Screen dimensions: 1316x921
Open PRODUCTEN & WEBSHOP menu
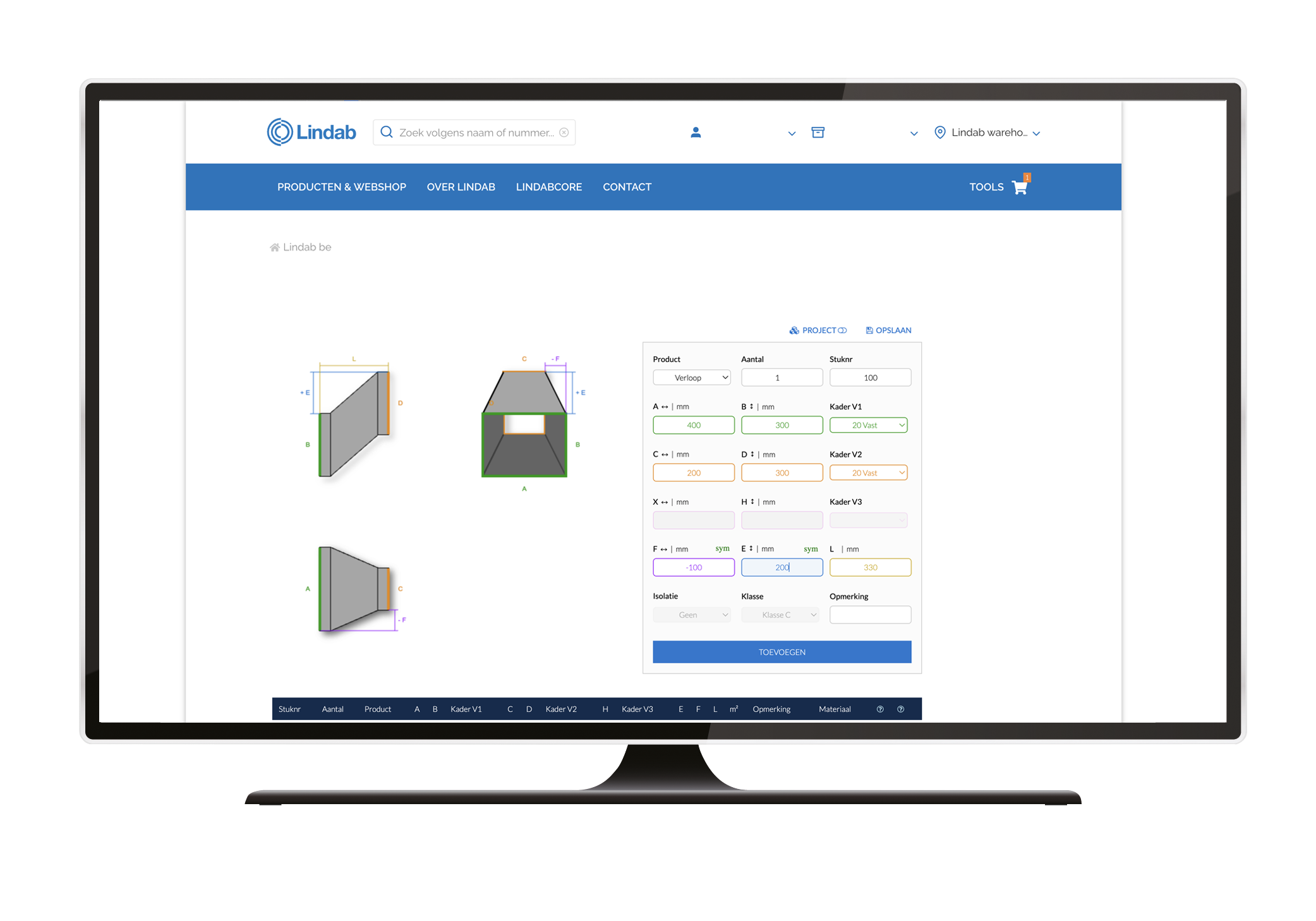pyautogui.click(x=341, y=187)
